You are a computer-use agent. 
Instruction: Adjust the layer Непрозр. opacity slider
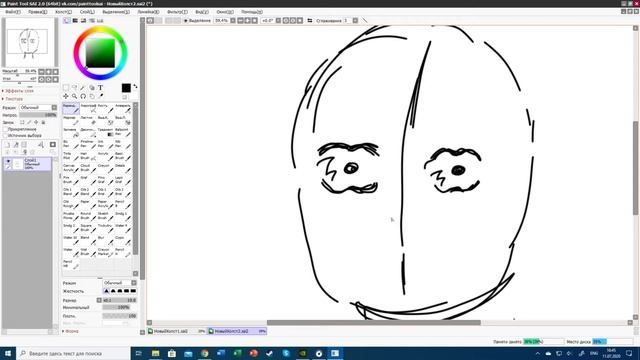(38, 115)
